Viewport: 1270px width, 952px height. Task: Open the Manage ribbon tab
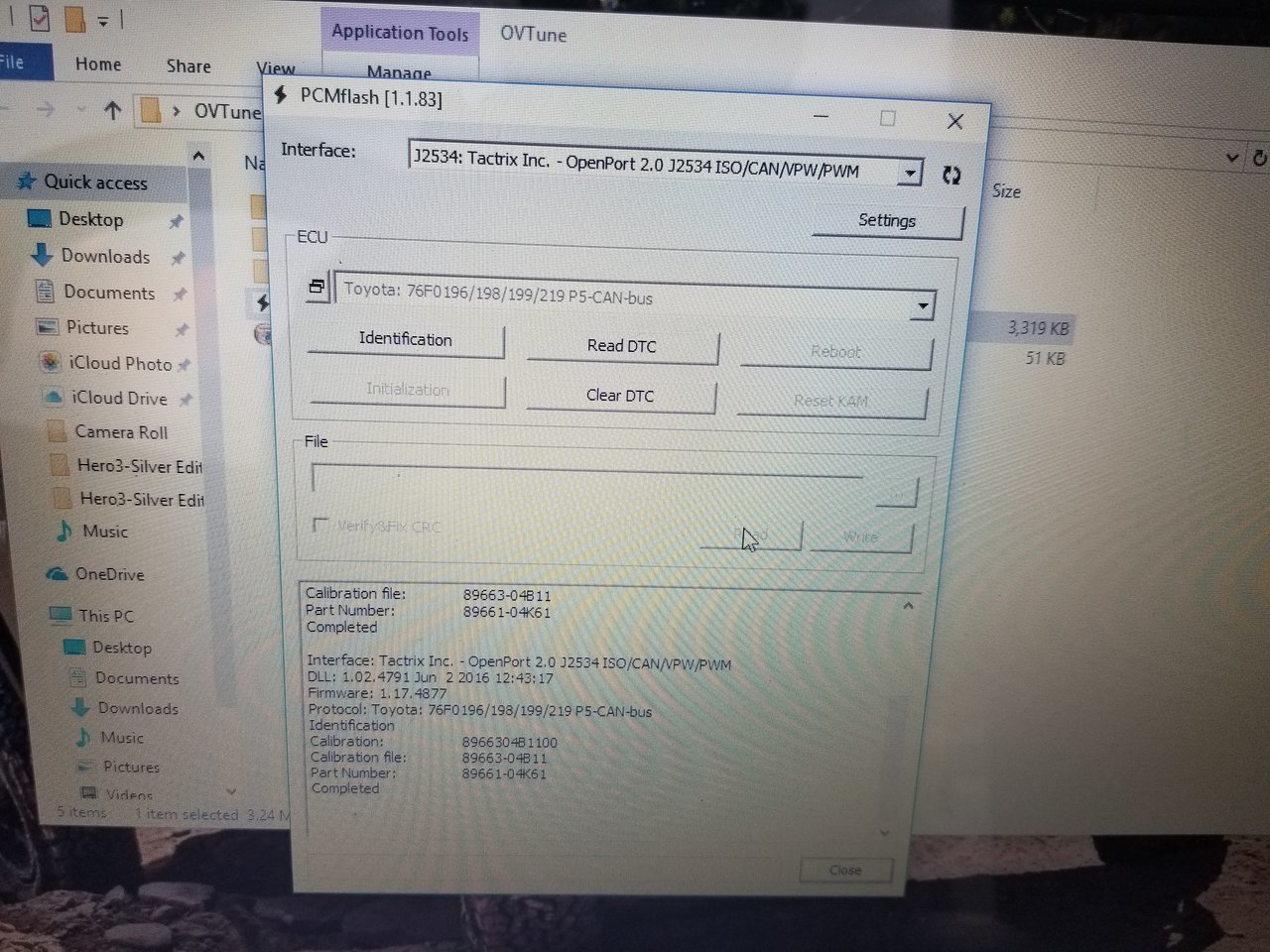click(x=399, y=72)
